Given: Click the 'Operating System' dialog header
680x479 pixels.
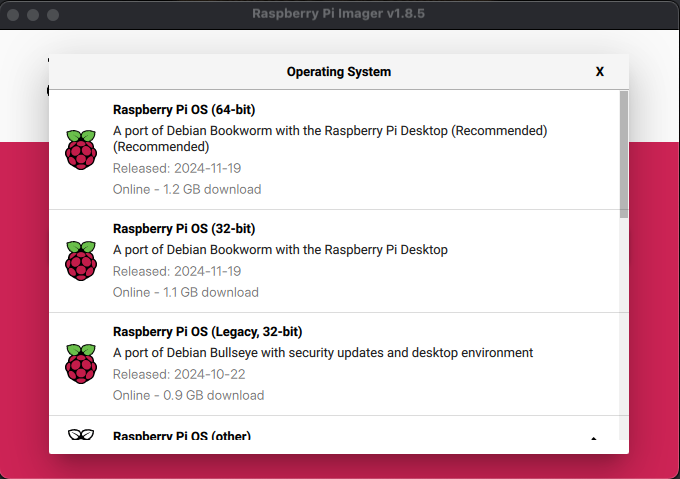Looking at the screenshot, I should [339, 72].
